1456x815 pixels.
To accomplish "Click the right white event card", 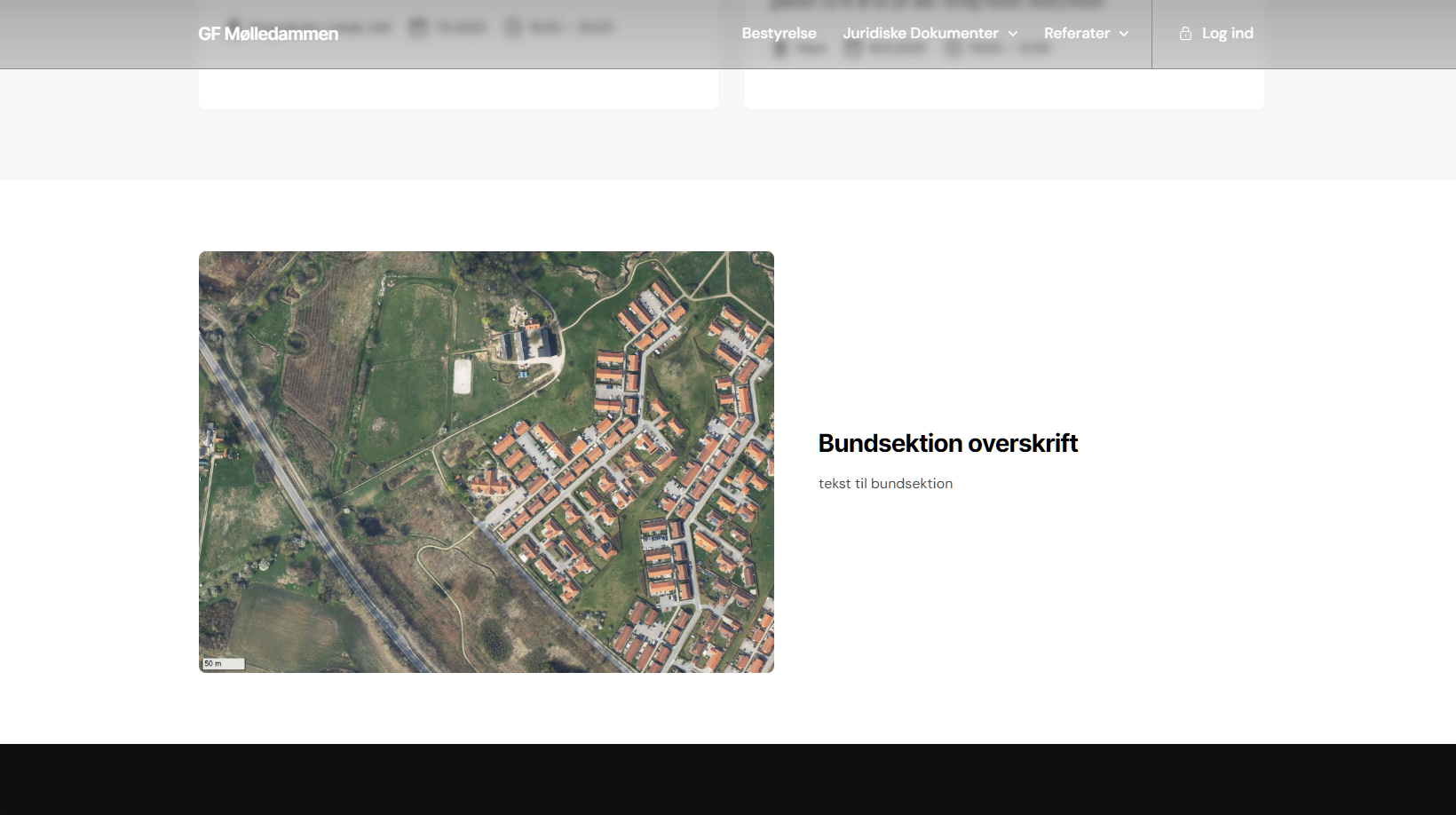I will 1003,89.
